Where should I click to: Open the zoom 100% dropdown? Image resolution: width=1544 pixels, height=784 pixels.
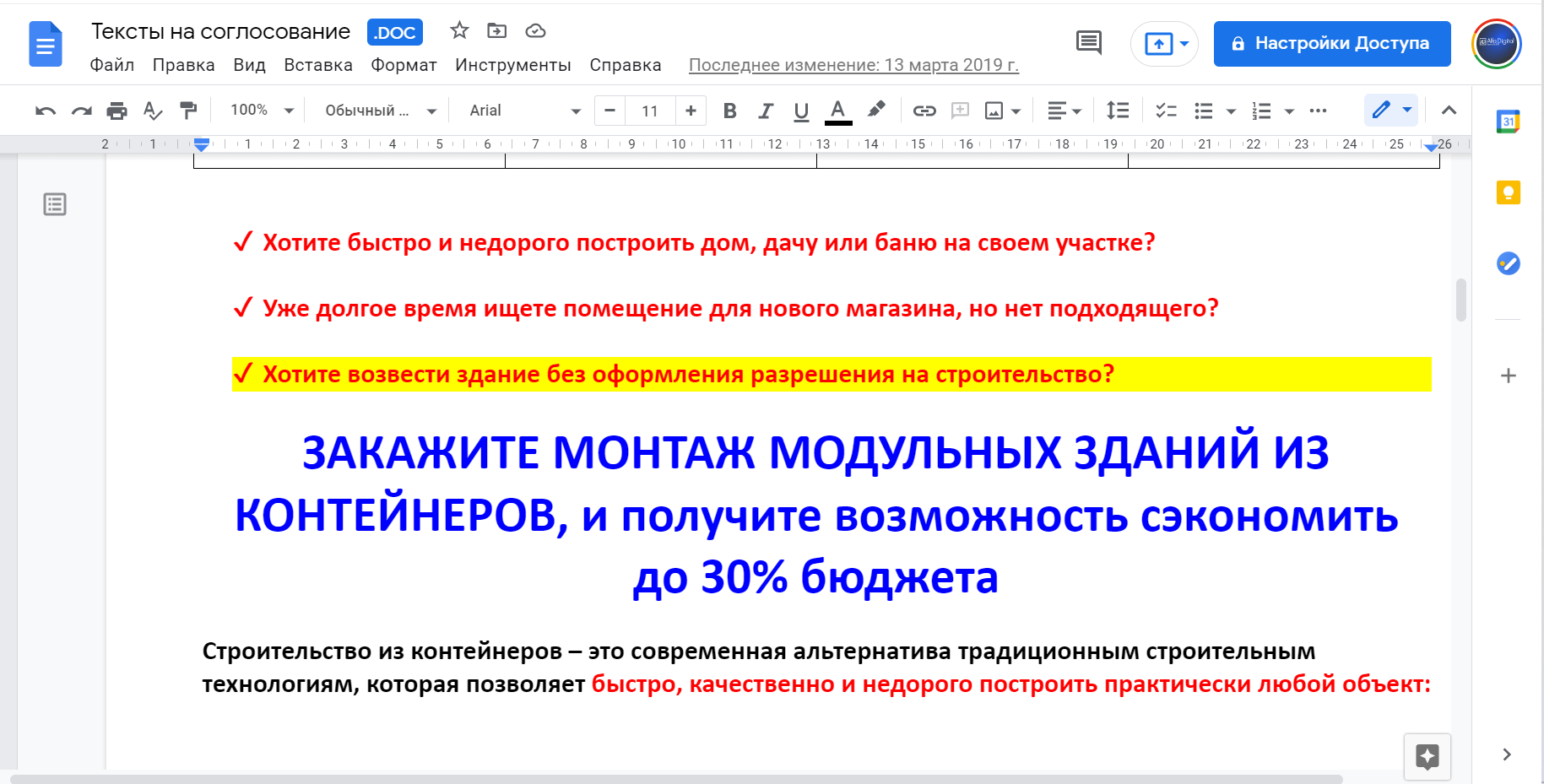[x=263, y=111]
